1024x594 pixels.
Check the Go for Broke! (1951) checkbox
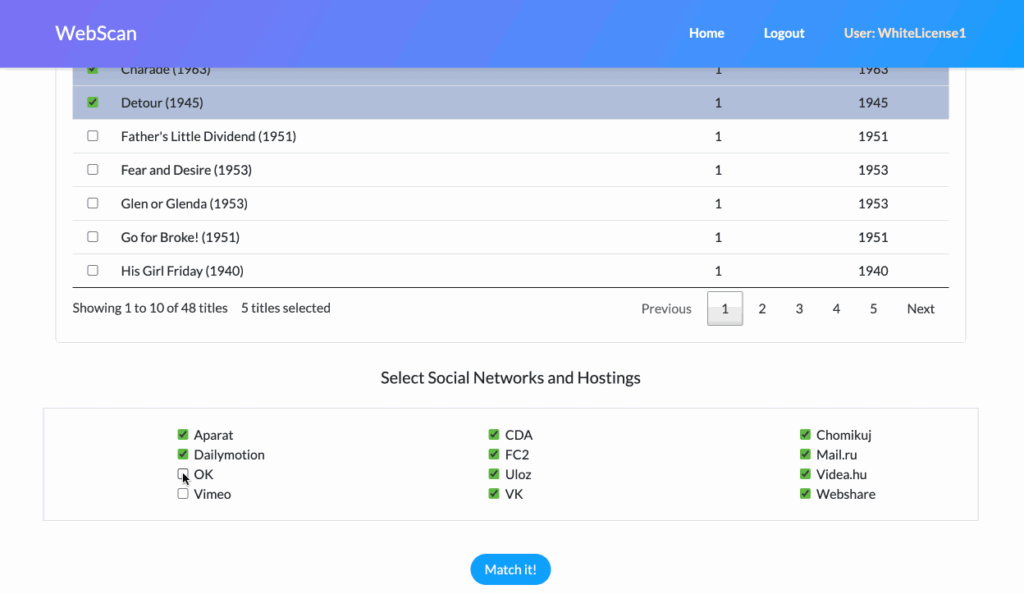[93, 237]
